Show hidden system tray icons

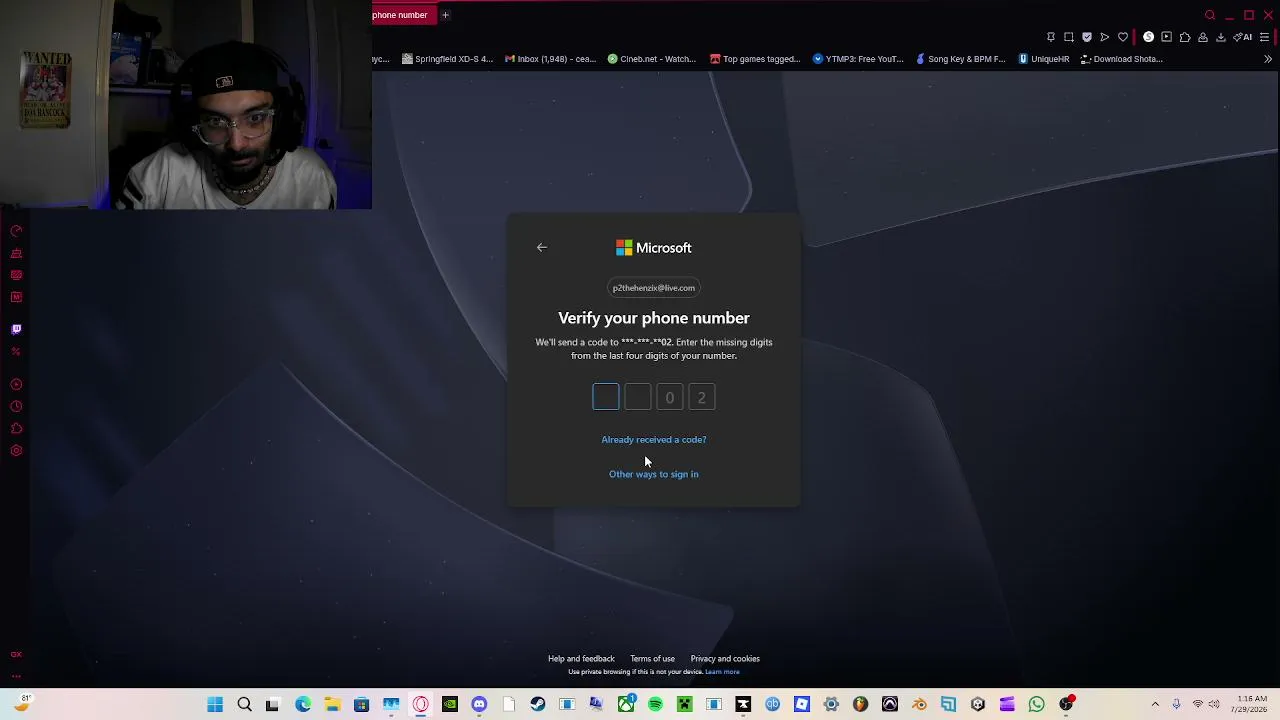(1155, 705)
